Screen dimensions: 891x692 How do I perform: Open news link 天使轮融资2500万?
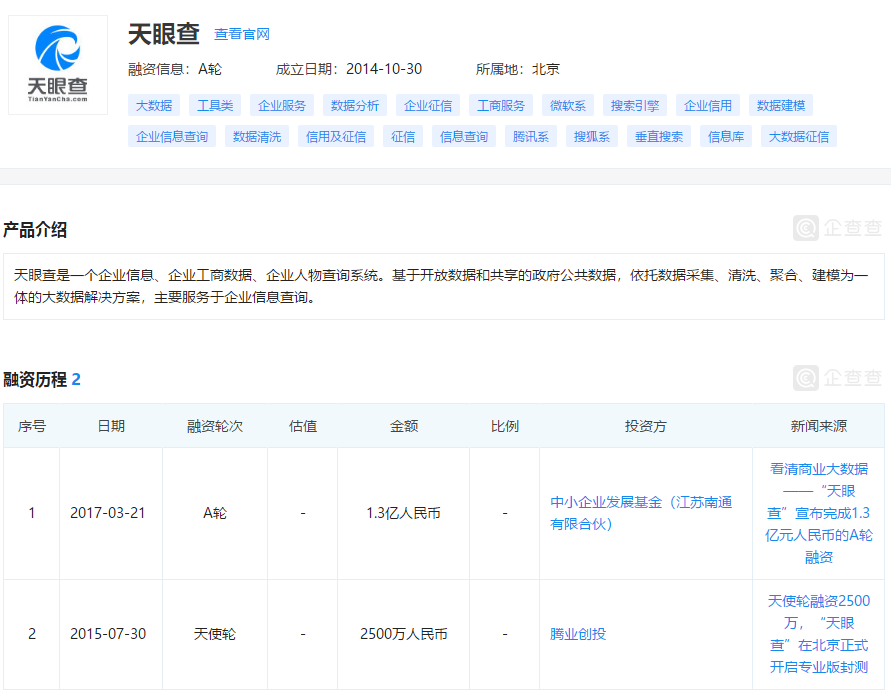tap(818, 634)
